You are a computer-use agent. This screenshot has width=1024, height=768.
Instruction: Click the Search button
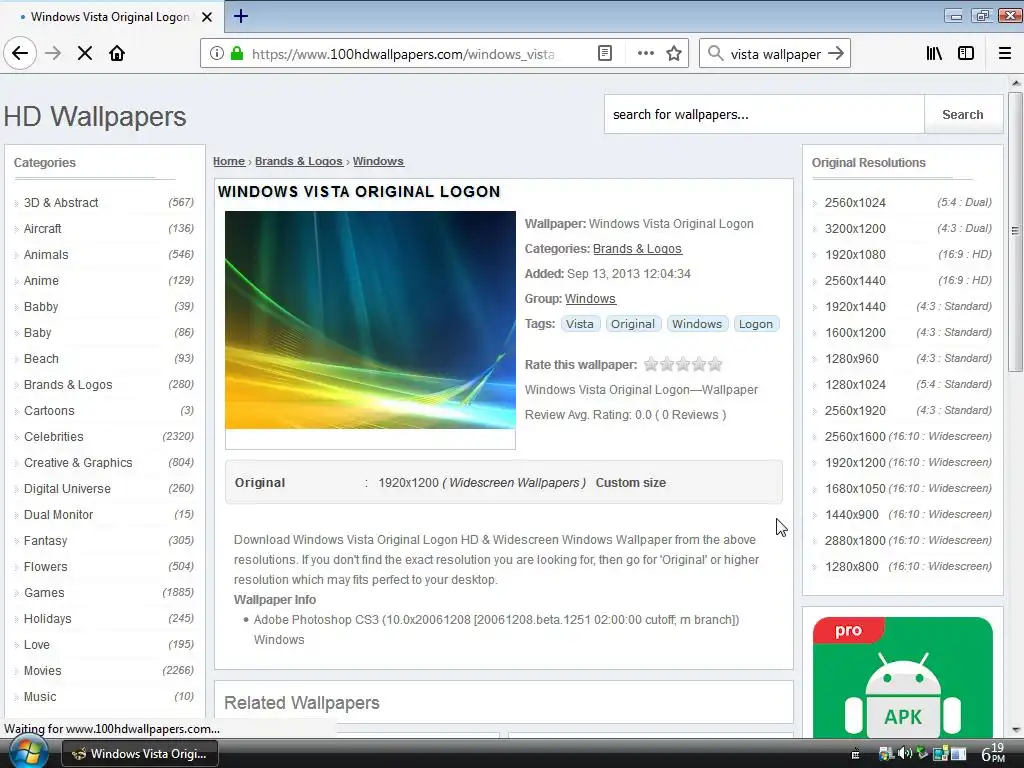click(x=963, y=114)
